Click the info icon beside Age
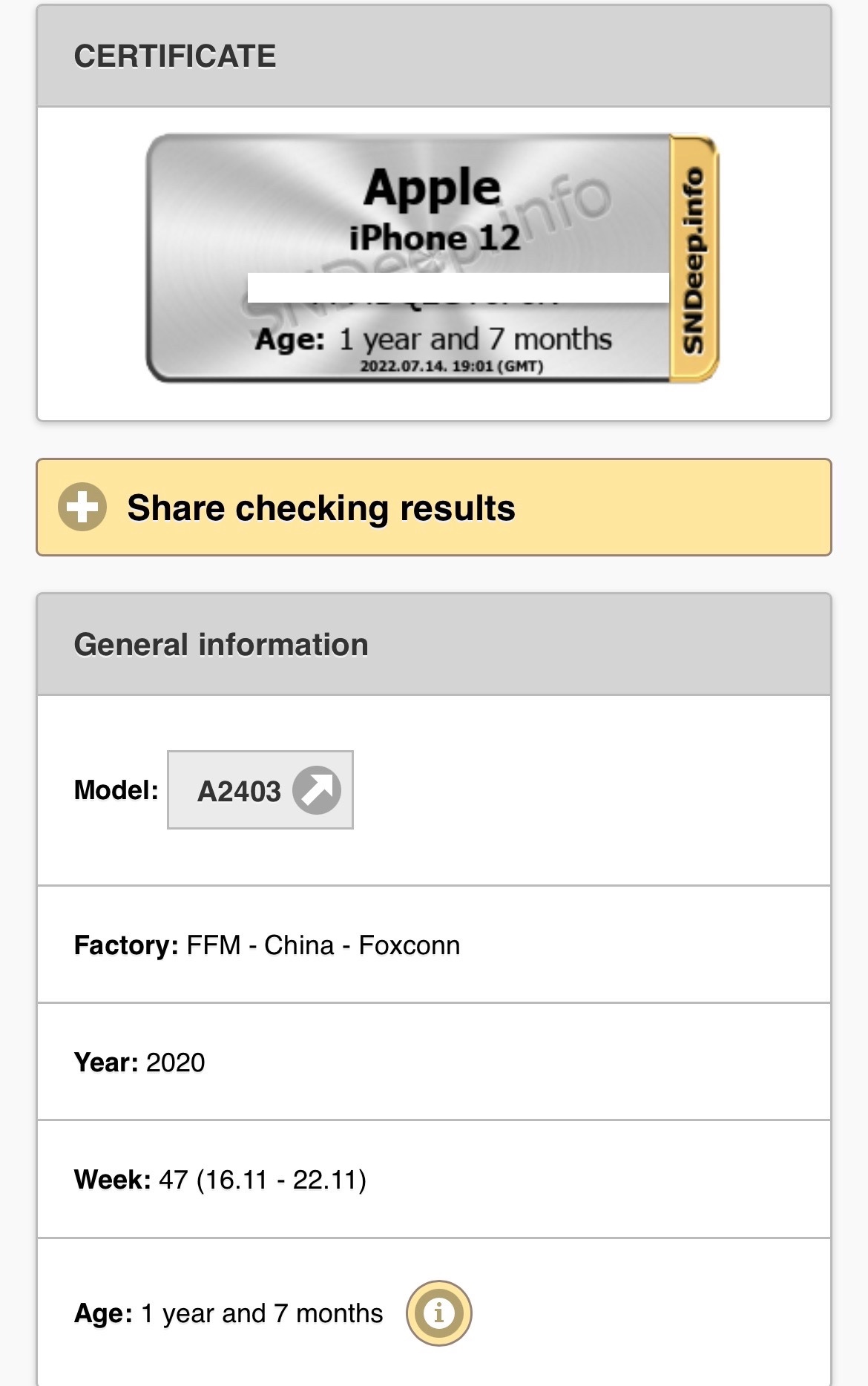Viewport: 868px width, 1386px height. [438, 1313]
